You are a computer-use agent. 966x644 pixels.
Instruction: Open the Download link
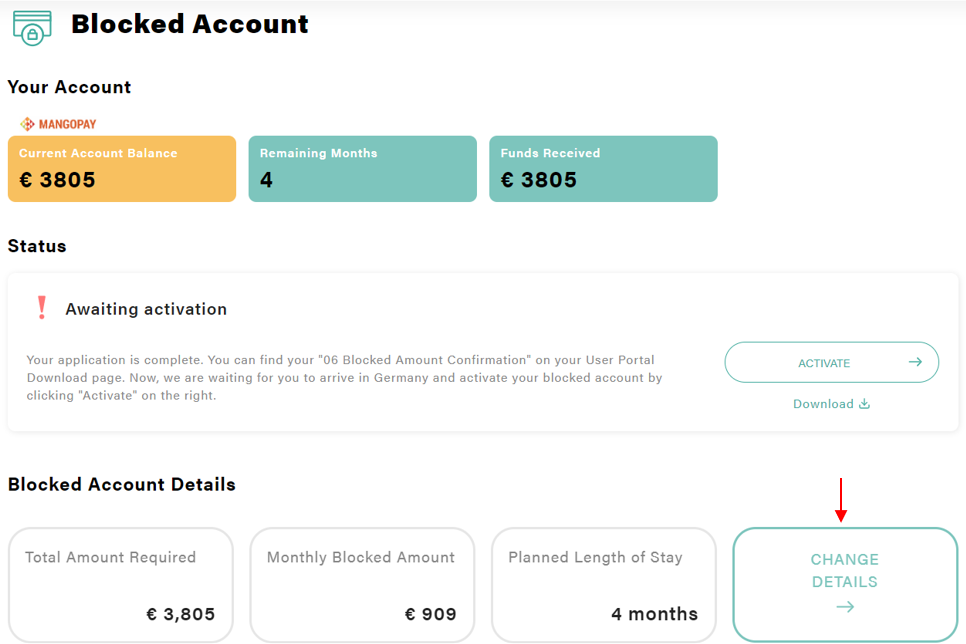point(824,404)
